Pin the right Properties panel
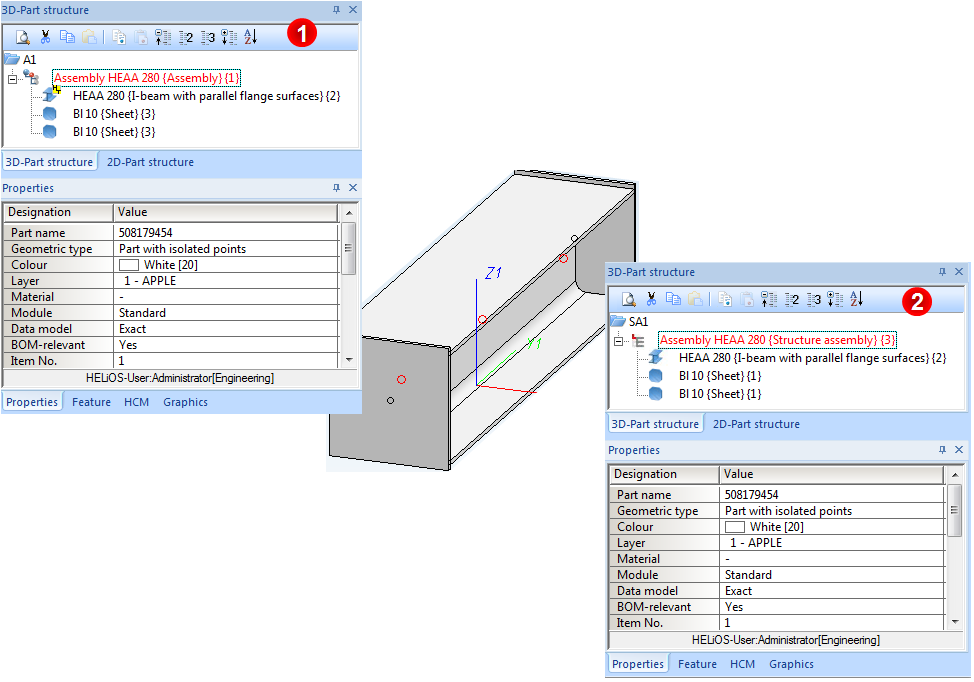This screenshot has height=682, width=974. tap(942, 450)
